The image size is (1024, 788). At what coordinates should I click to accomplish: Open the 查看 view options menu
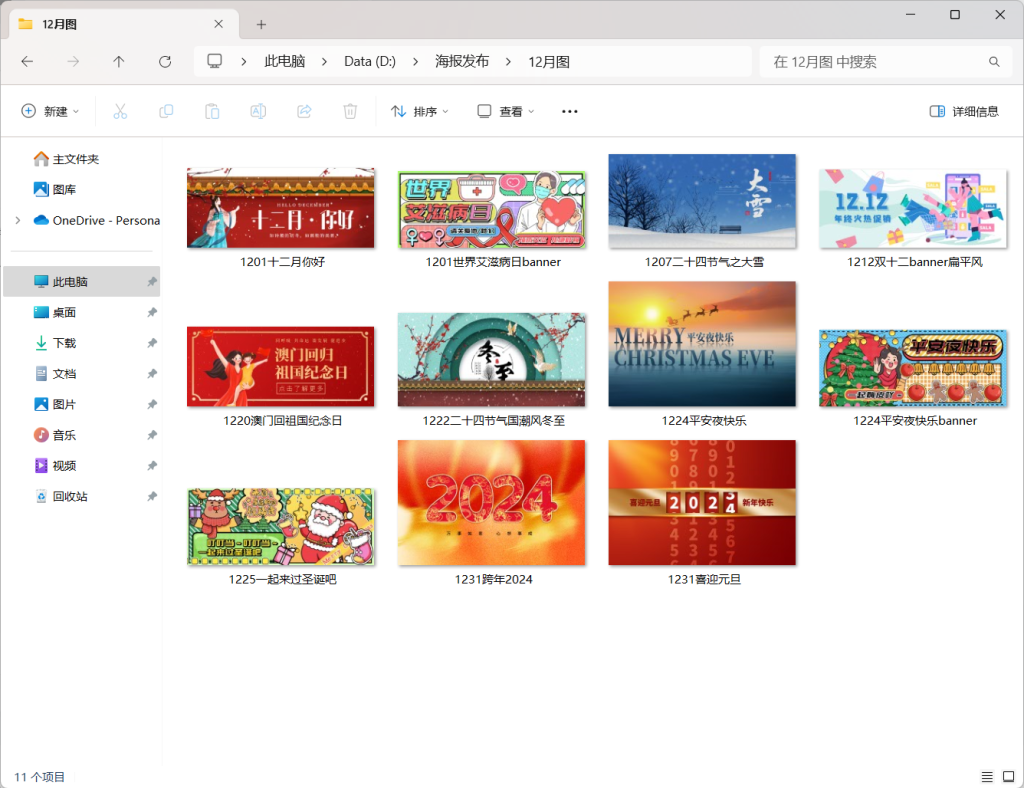(506, 111)
